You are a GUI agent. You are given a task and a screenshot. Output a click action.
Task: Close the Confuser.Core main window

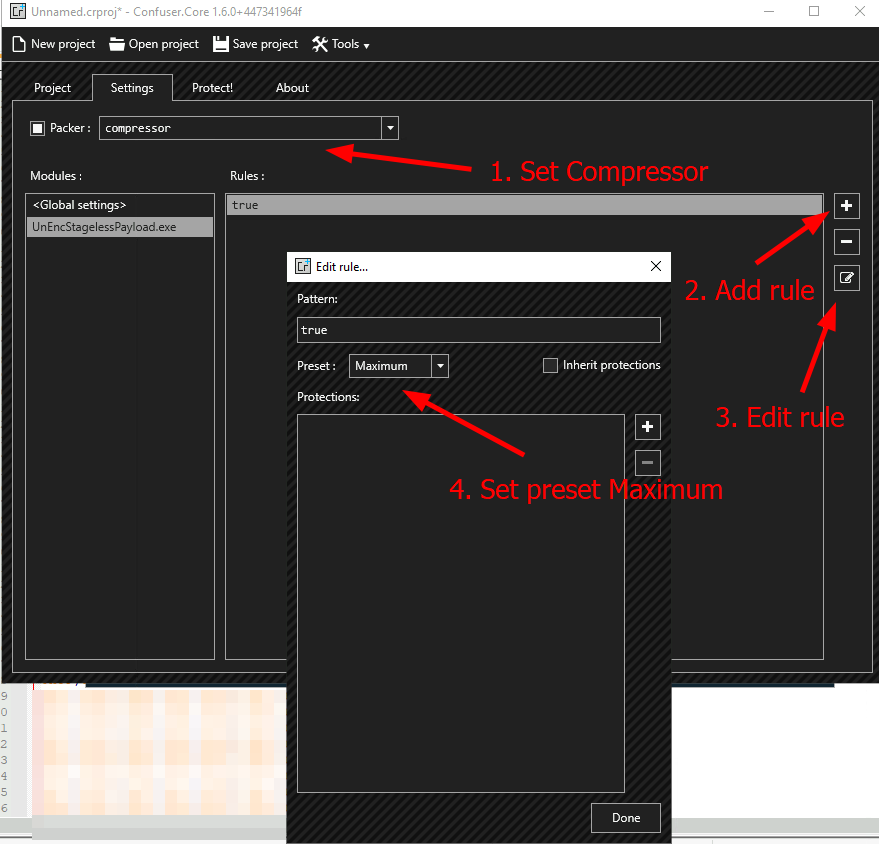(x=859, y=11)
